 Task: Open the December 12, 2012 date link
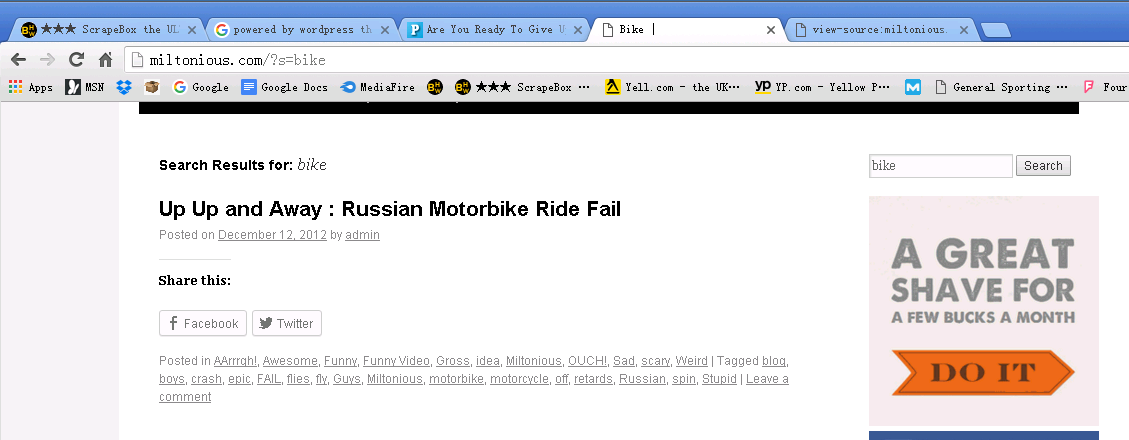(272, 235)
